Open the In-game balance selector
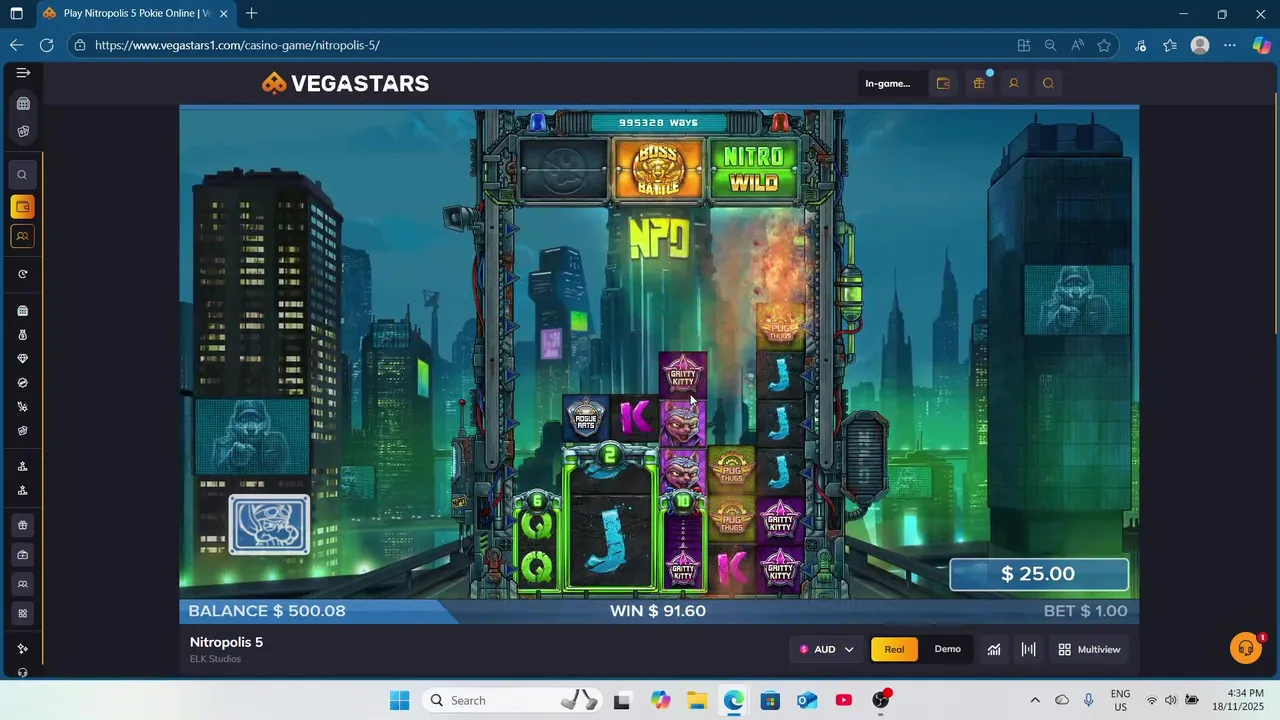1280x720 pixels. (x=888, y=84)
